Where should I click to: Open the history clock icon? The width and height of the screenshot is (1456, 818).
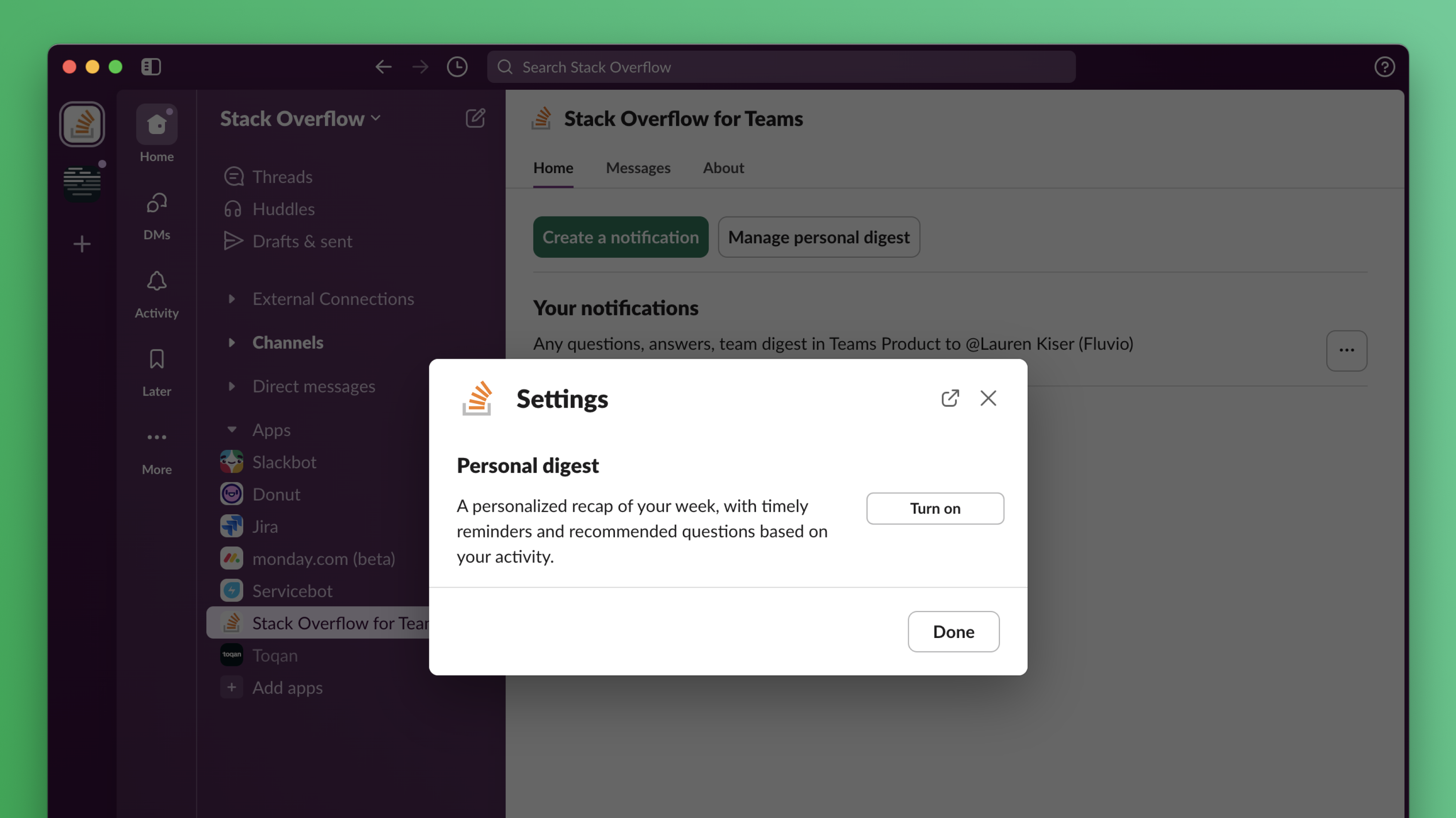tap(457, 67)
